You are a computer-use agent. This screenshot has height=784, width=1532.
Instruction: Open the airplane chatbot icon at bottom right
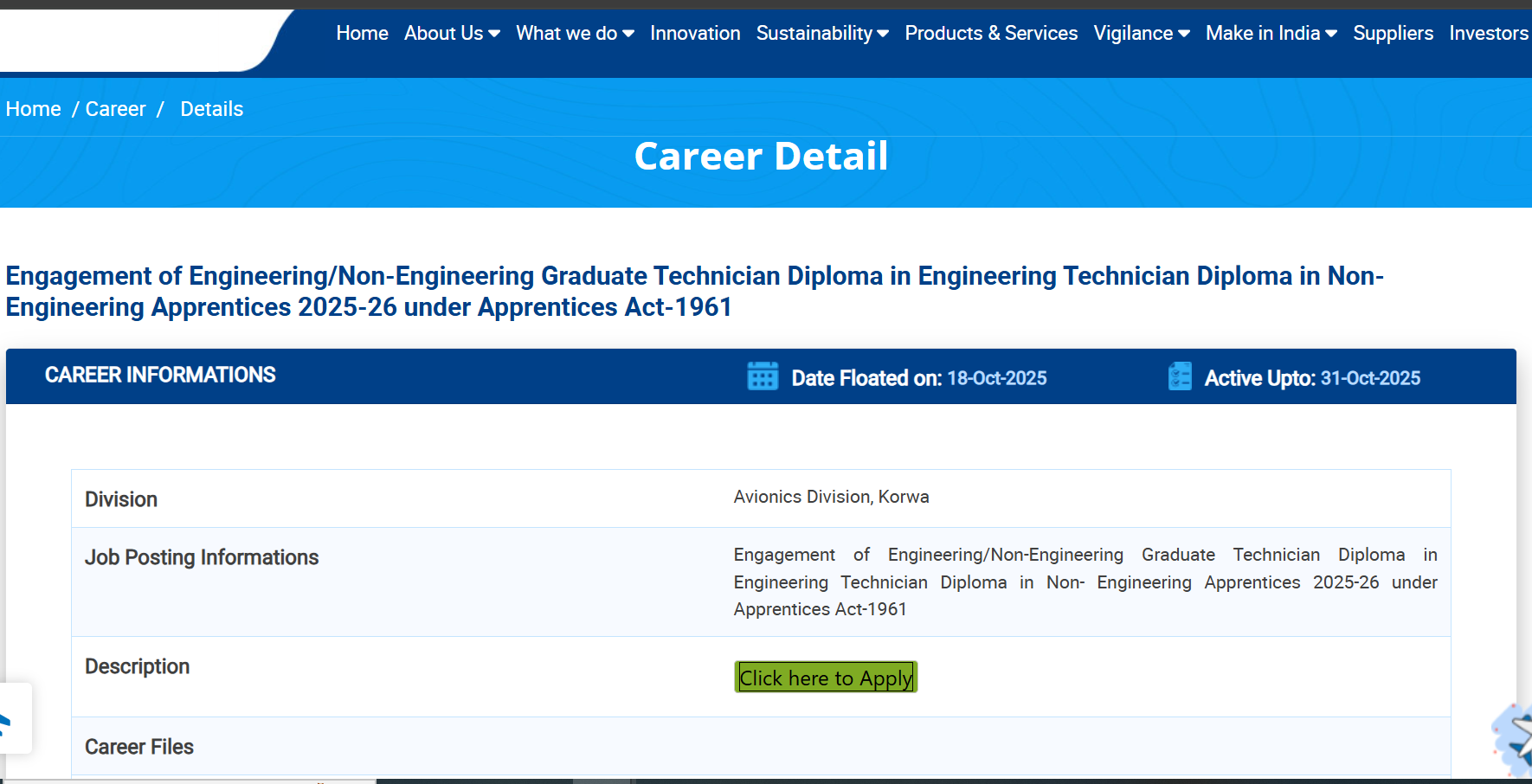pos(1515,740)
